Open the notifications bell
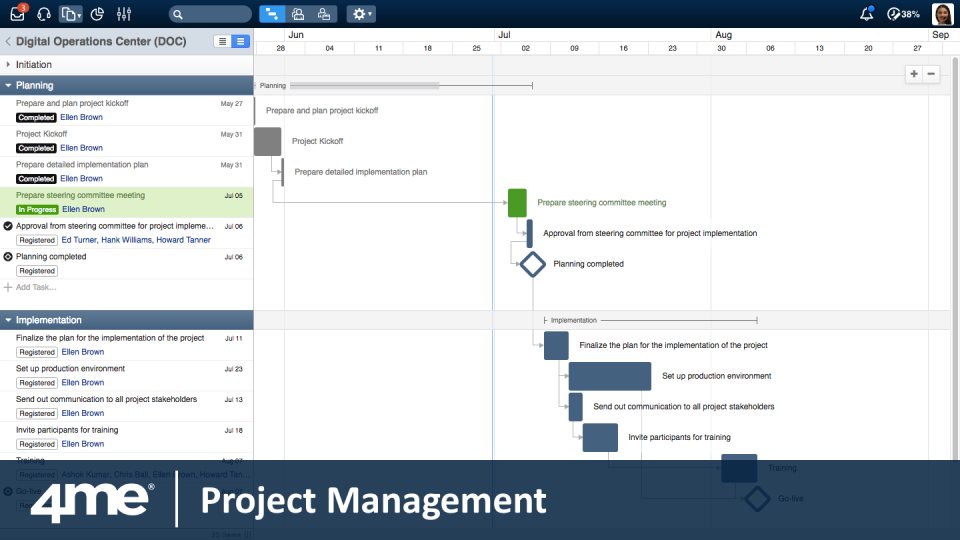Screen dimensions: 960x540 (866, 13)
